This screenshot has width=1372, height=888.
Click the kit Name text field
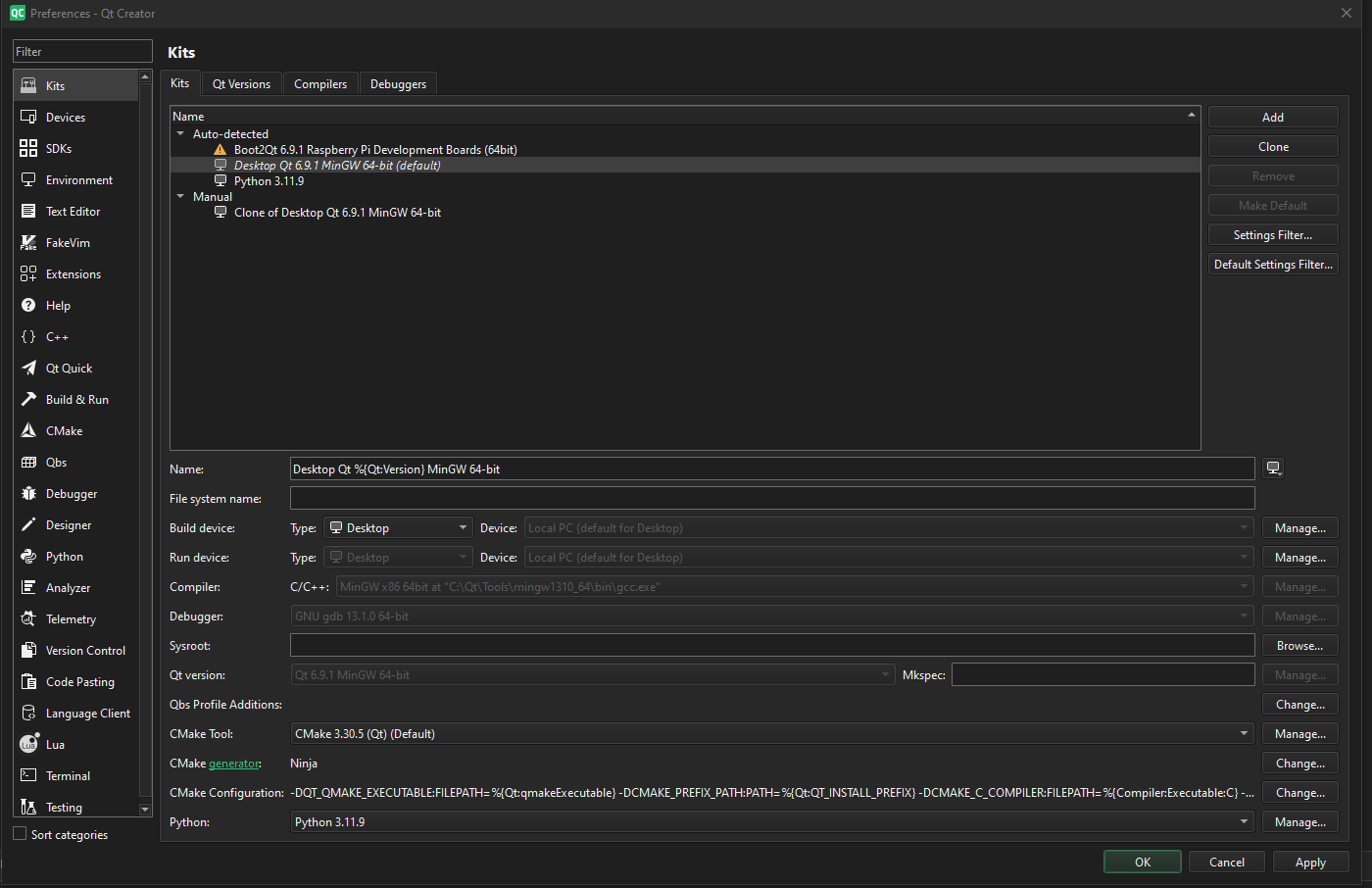[772, 469]
